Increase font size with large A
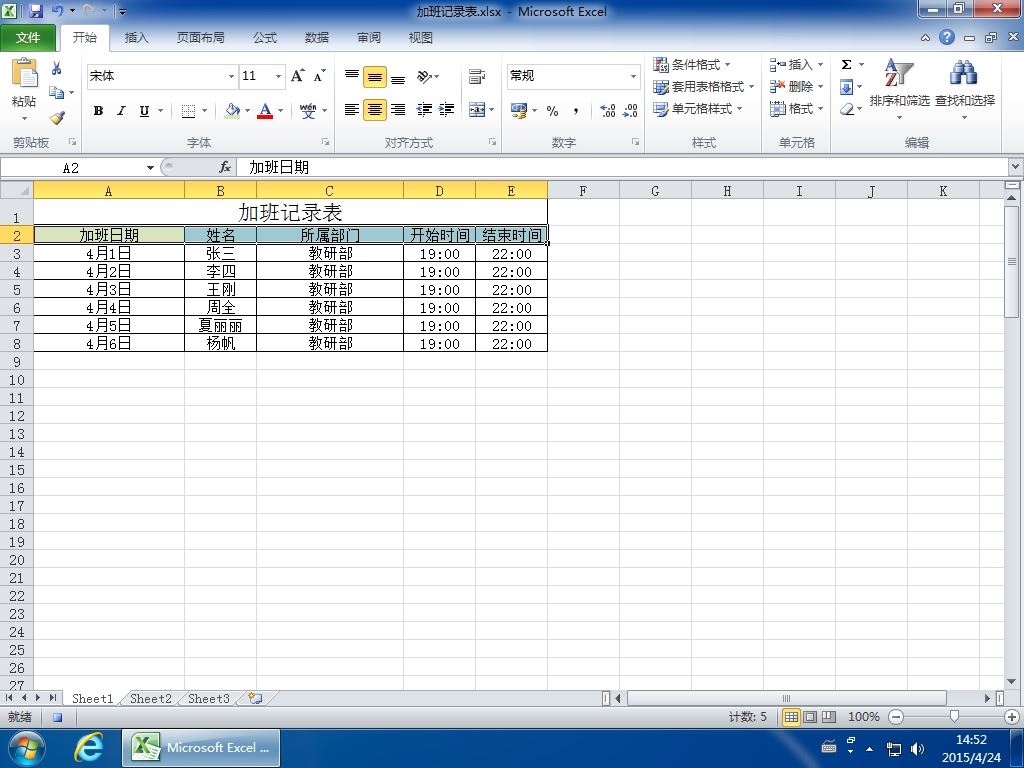Viewport: 1024px width, 768px height. (x=297, y=76)
